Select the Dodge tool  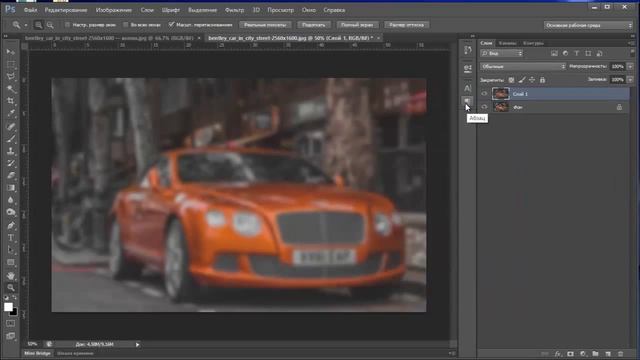coord(11,212)
